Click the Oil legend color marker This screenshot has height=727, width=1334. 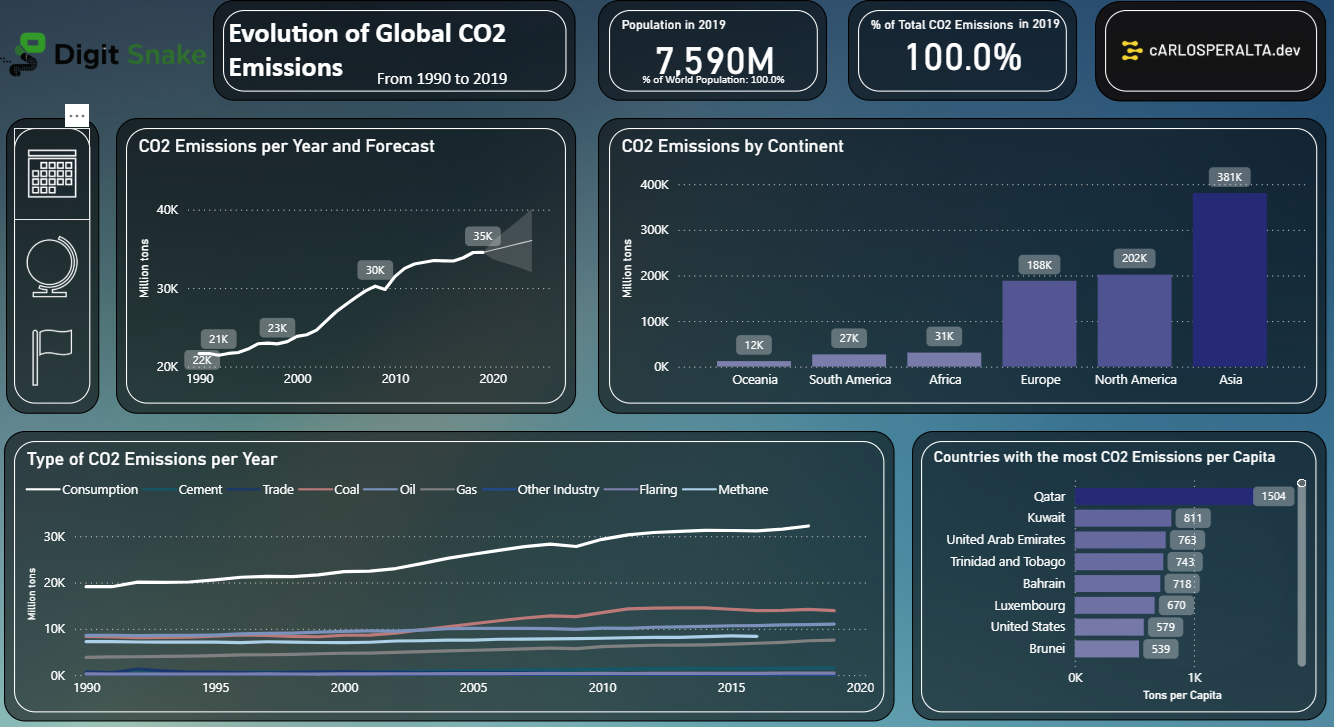pyautogui.click(x=382, y=490)
